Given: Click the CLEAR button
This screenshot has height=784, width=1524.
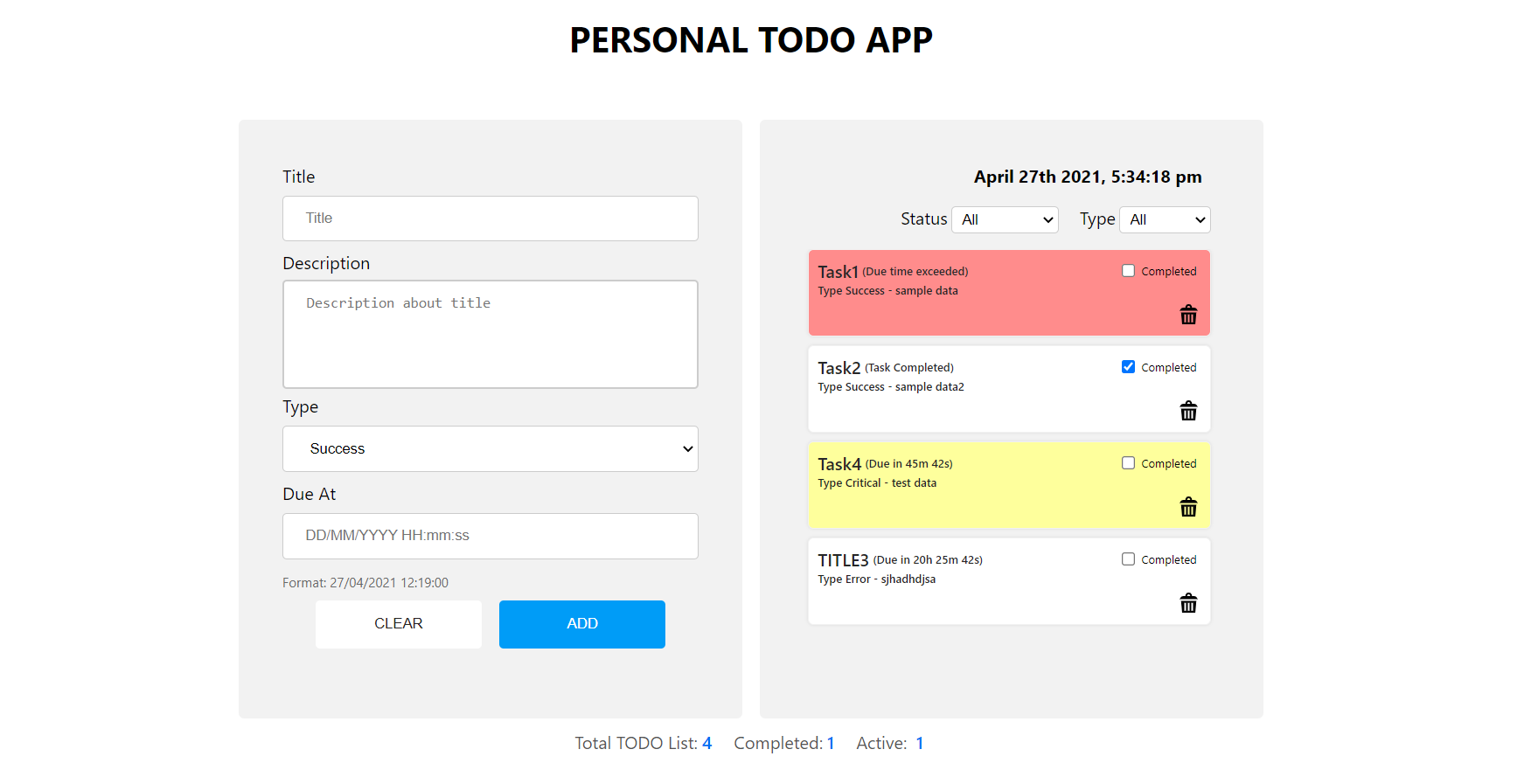Looking at the screenshot, I should click(398, 623).
